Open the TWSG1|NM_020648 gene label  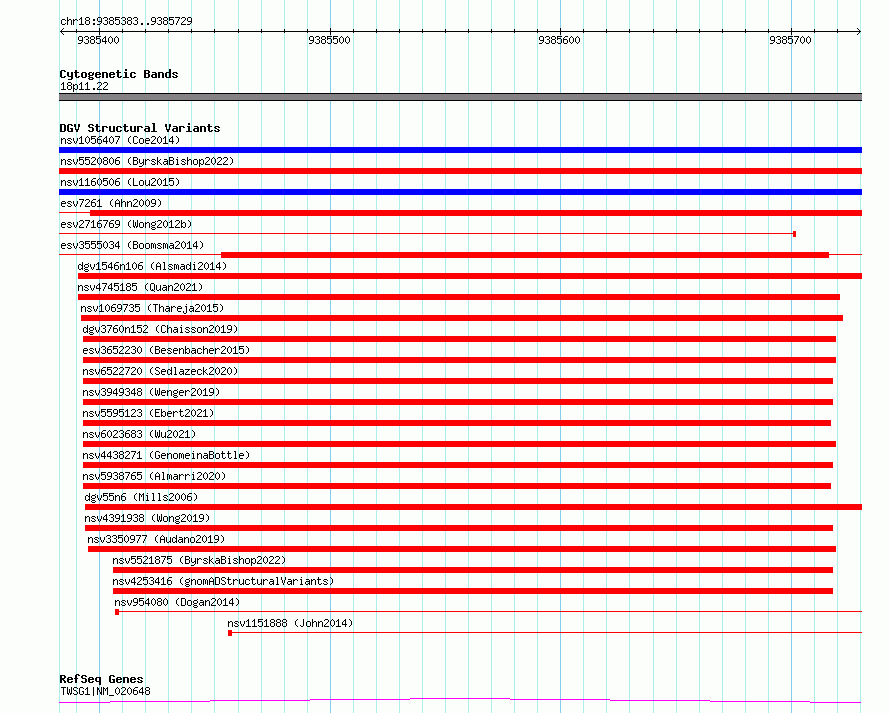(105, 691)
